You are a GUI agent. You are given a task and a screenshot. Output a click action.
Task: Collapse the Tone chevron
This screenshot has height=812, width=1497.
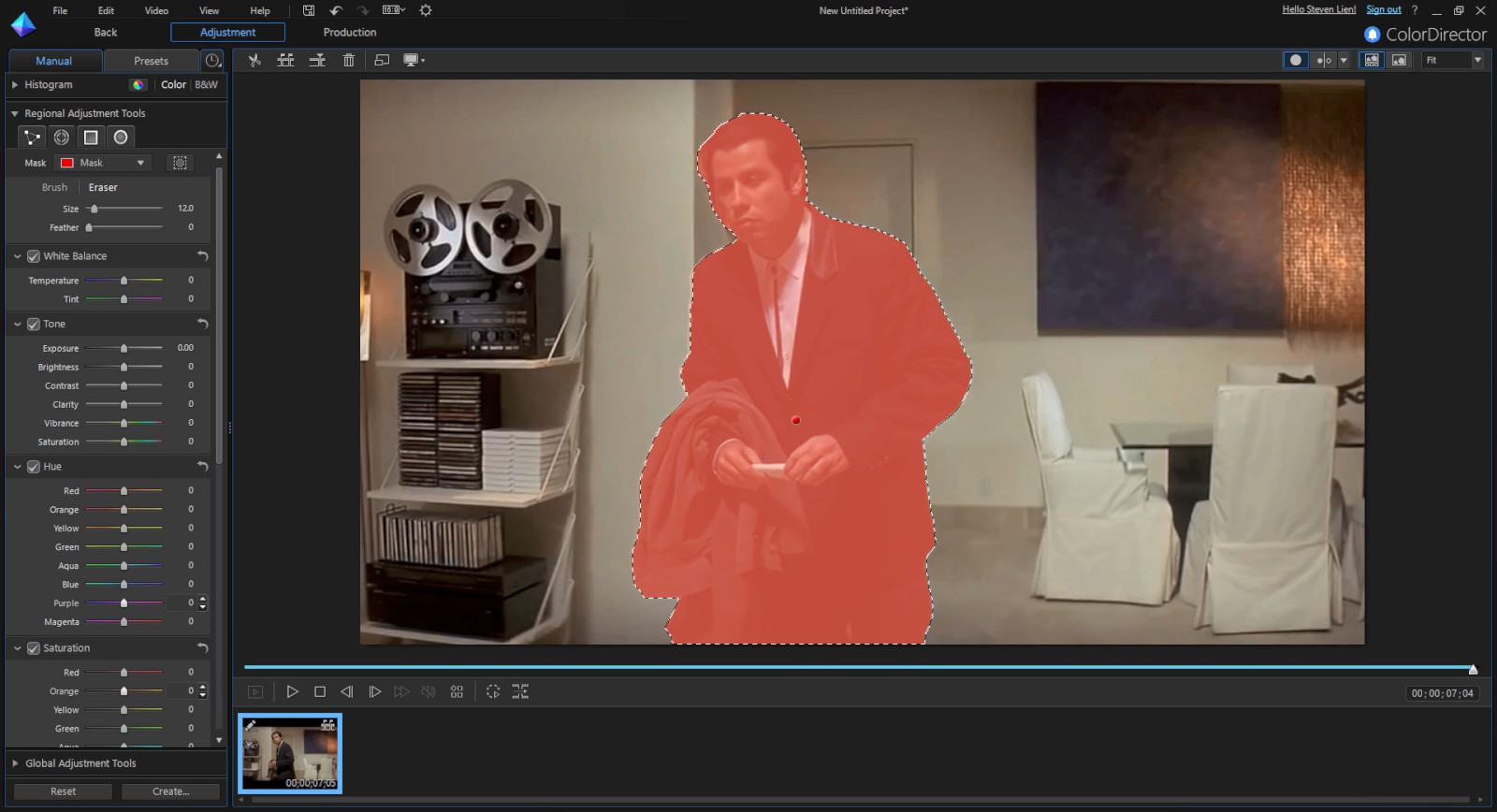(x=17, y=324)
